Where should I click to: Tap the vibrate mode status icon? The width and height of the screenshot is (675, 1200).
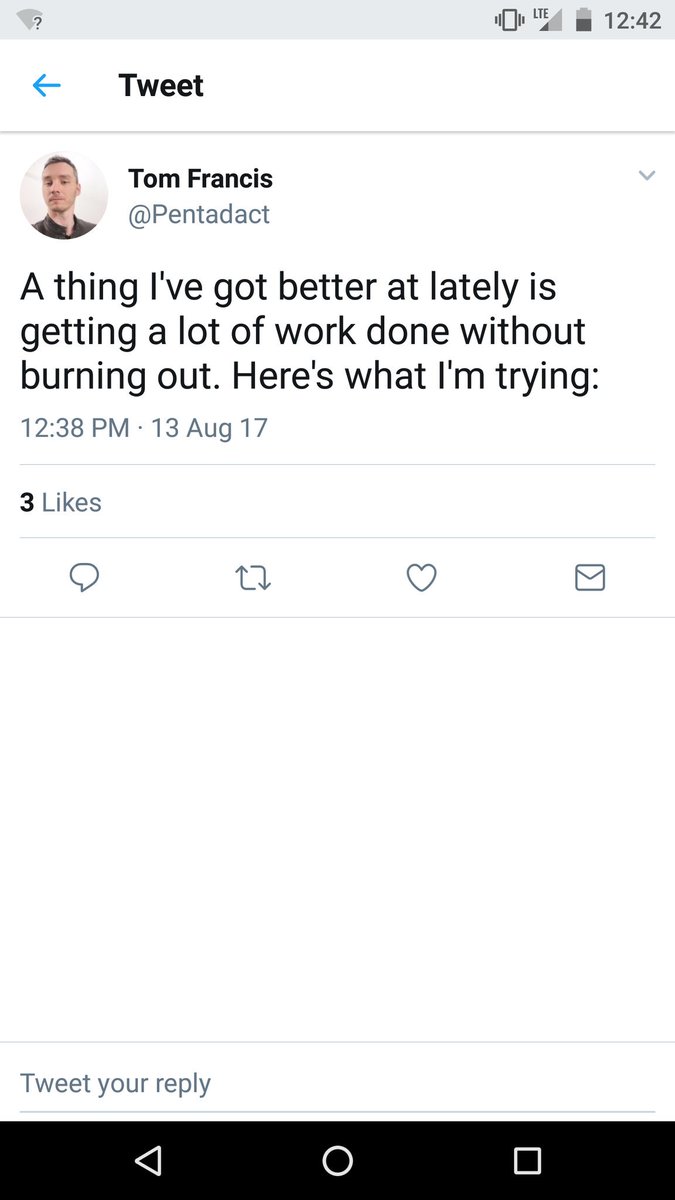tap(509, 20)
